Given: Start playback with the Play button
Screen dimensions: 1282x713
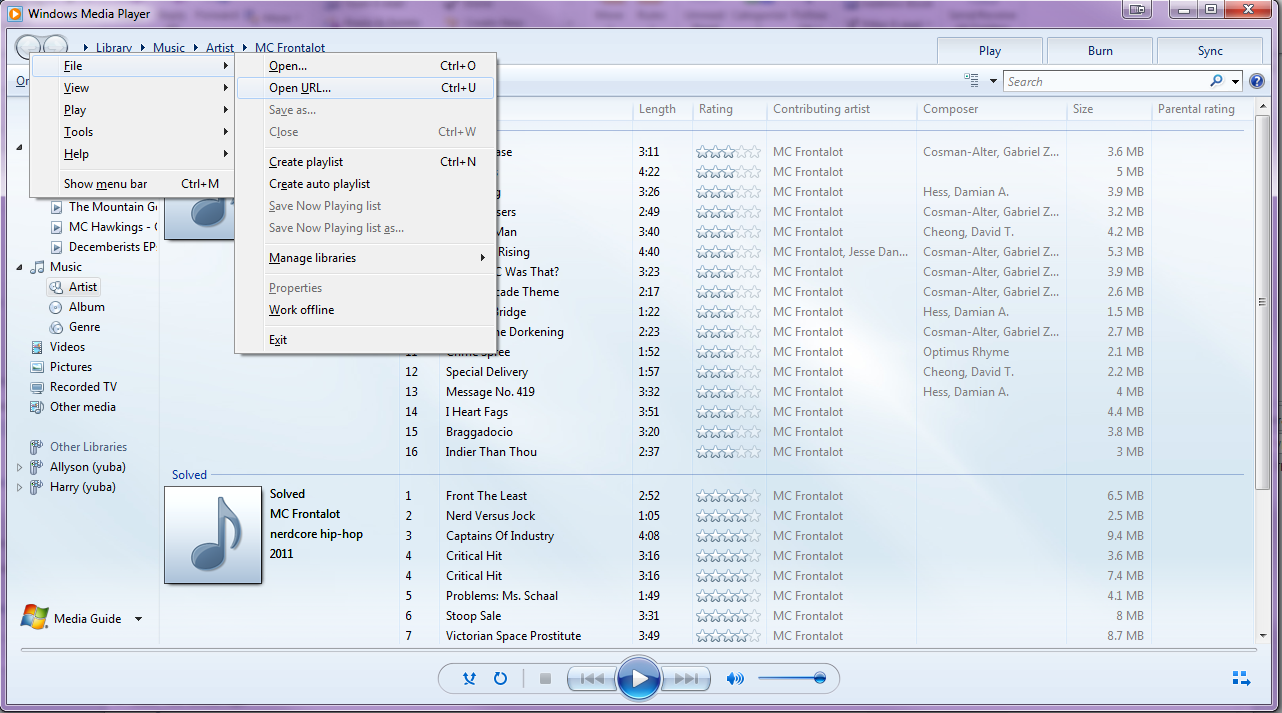Looking at the screenshot, I should pos(638,679).
